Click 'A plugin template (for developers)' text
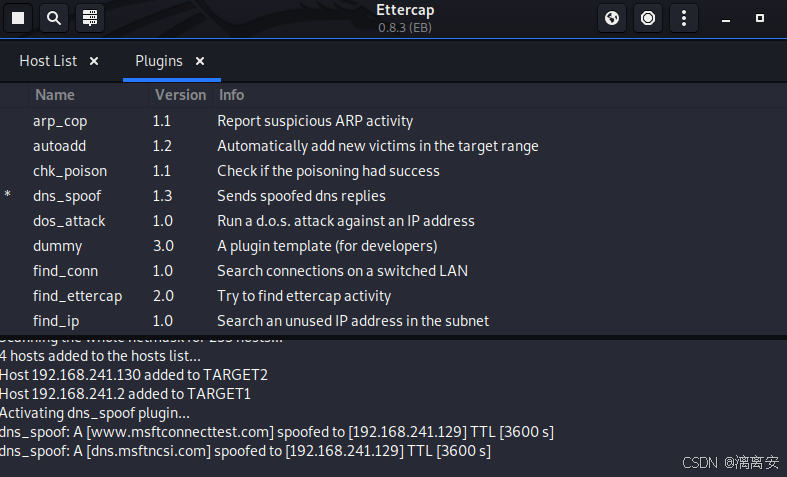The image size is (787, 477). coord(327,246)
